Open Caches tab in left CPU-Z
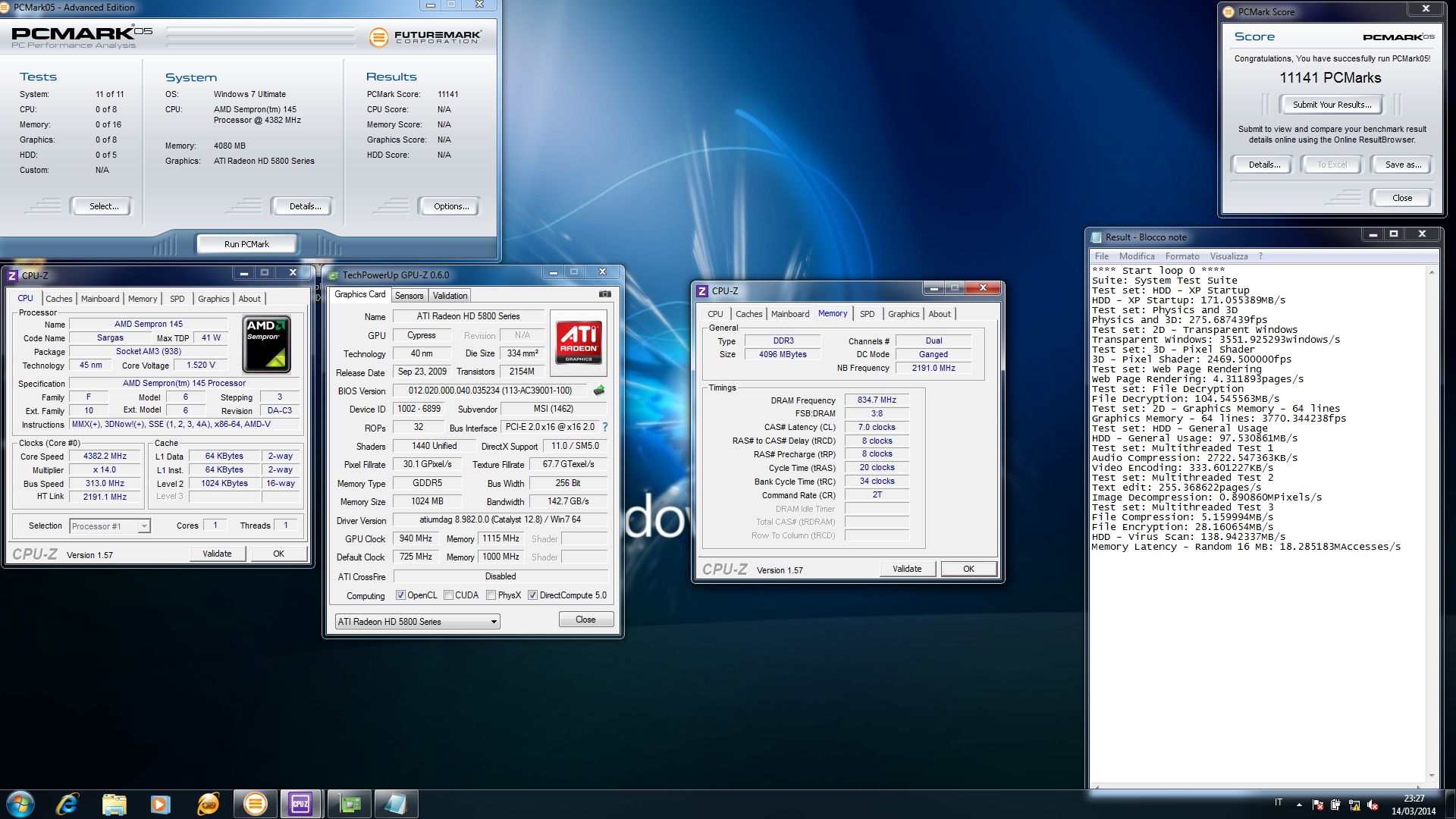The height and width of the screenshot is (819, 1456). pos(58,299)
